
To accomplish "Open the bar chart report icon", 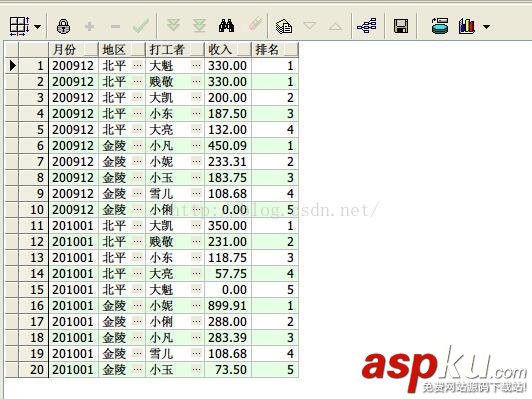I will click(x=467, y=26).
